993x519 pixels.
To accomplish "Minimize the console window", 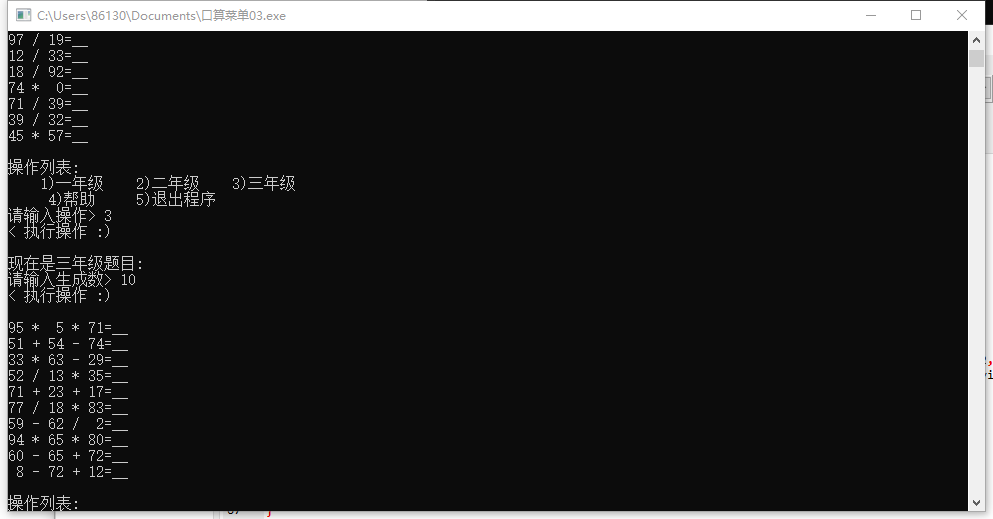I will (871, 15).
